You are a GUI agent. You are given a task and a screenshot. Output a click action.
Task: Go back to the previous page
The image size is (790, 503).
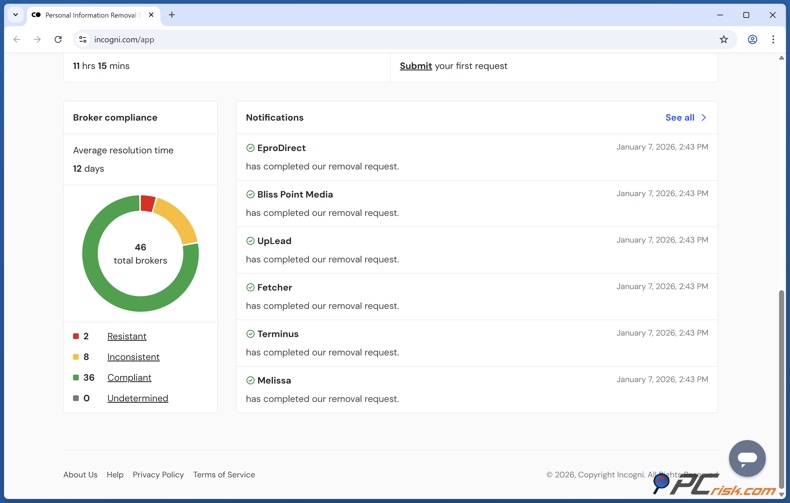[x=17, y=40]
